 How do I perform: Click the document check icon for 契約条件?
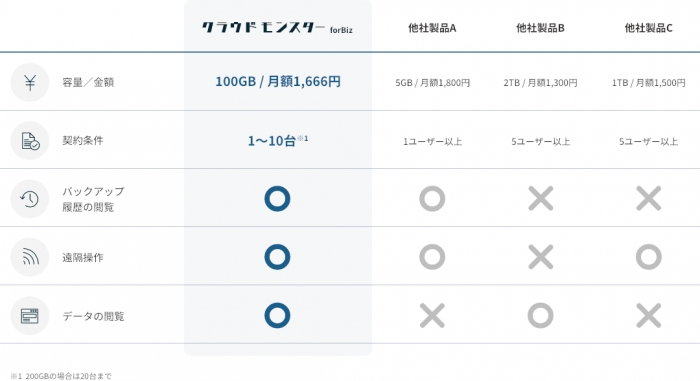point(30,141)
